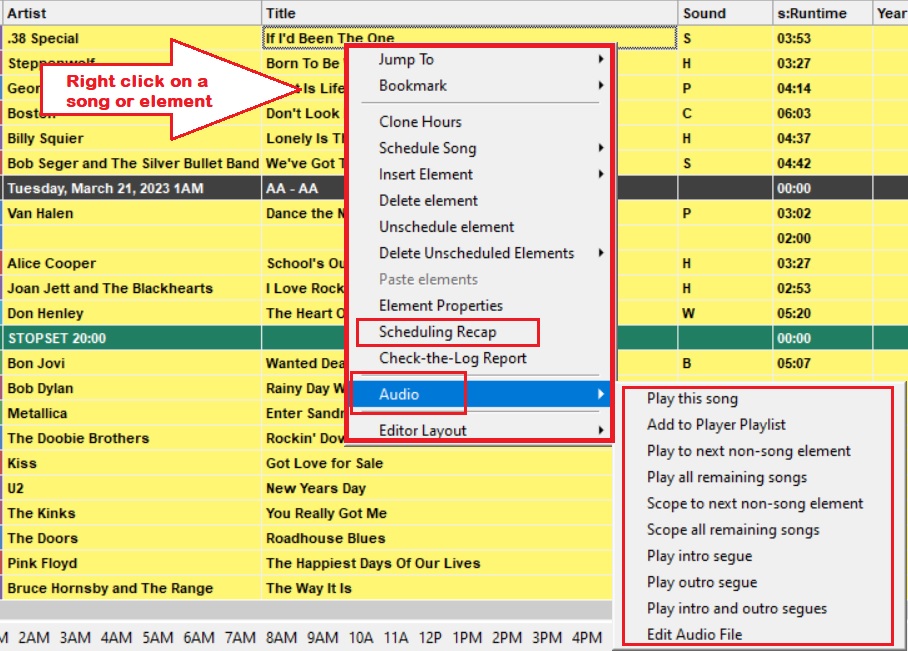Choose Play this song
The image size is (908, 651).
[692, 399]
